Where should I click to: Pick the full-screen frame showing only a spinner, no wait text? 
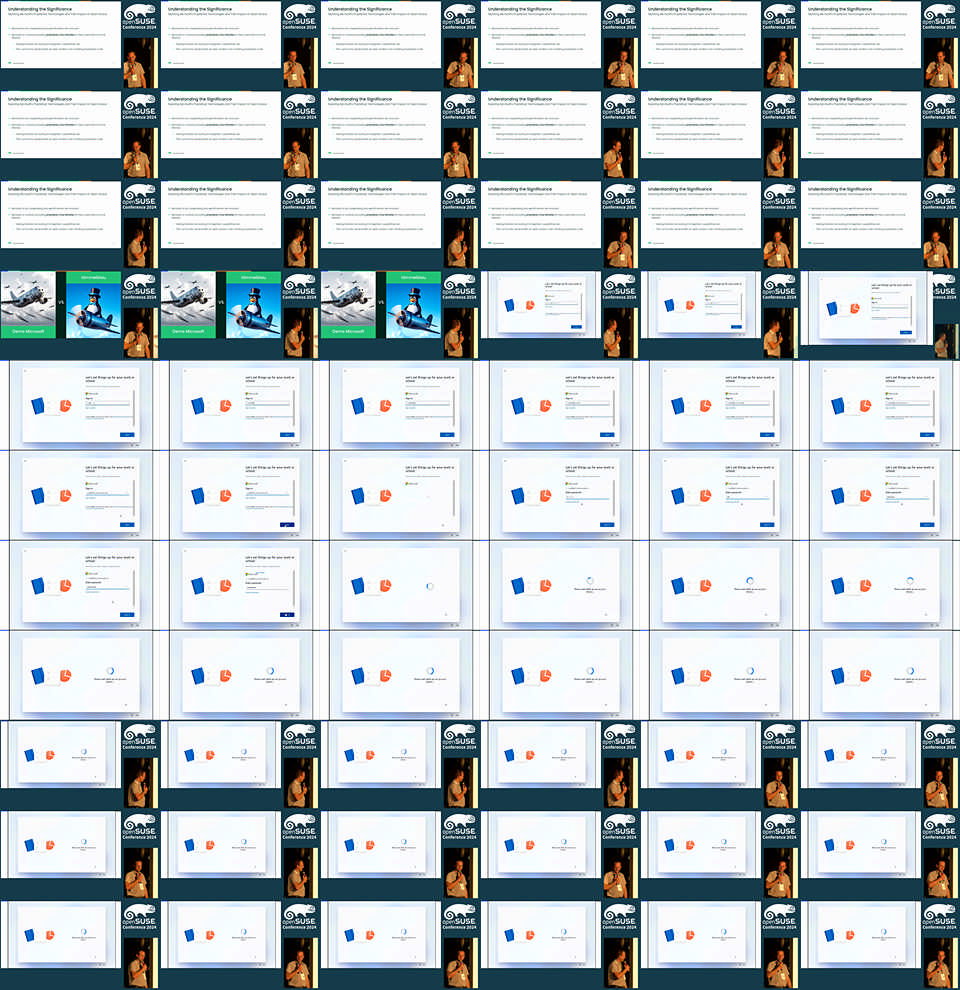point(400,585)
